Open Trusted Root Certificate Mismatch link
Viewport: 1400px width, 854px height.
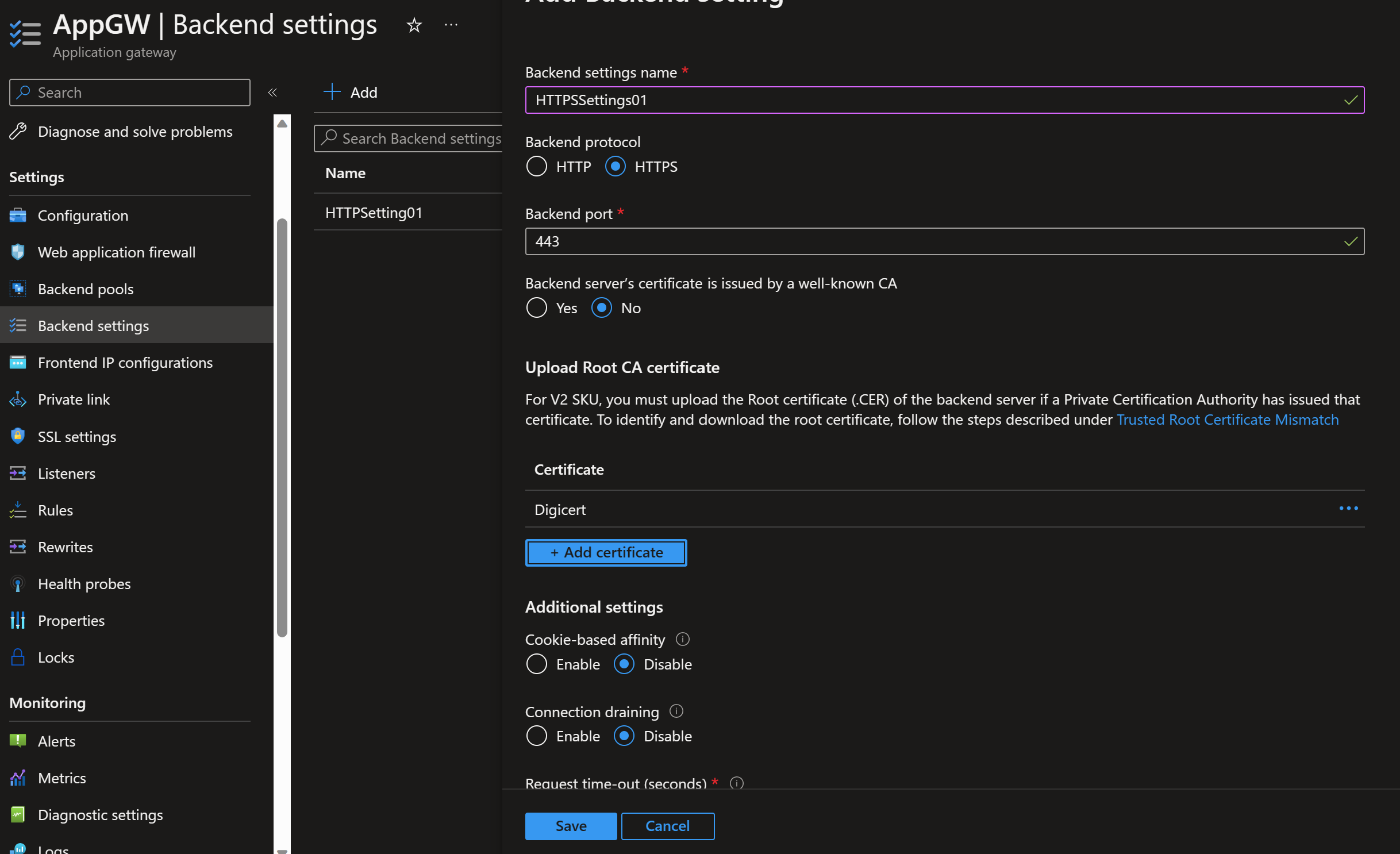[x=1227, y=420]
